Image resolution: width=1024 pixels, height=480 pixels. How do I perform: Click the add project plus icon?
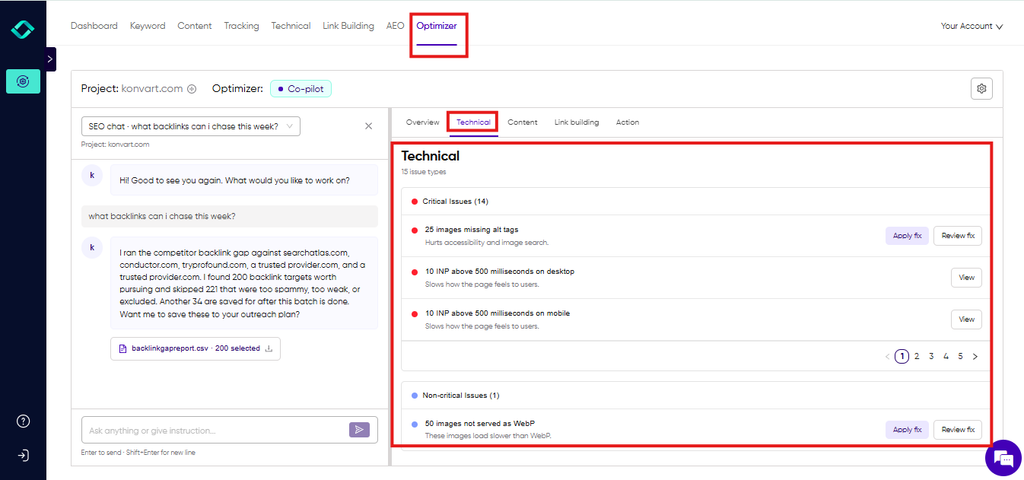192,89
